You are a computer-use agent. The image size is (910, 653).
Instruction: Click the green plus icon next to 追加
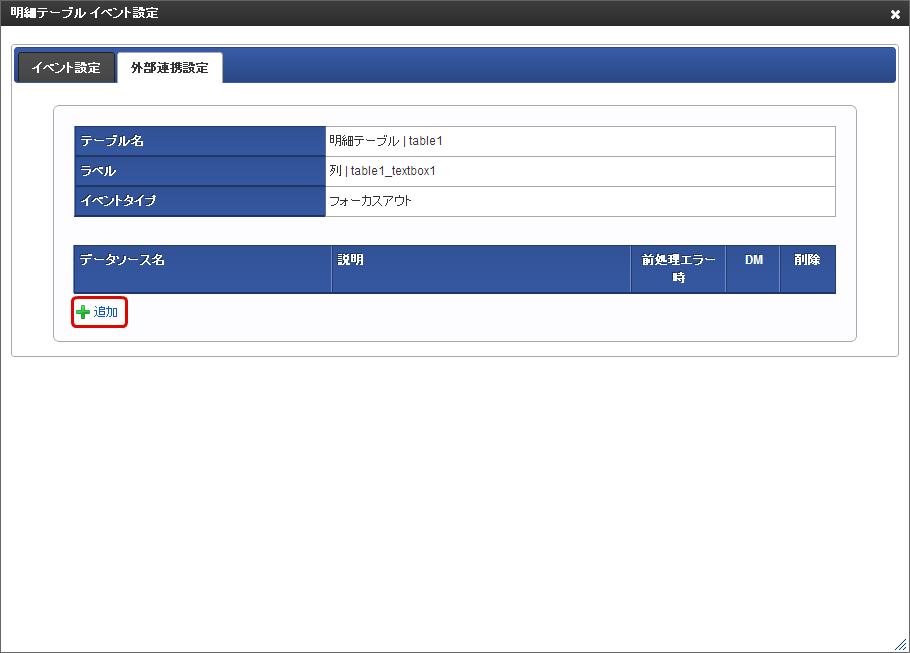coord(83,312)
